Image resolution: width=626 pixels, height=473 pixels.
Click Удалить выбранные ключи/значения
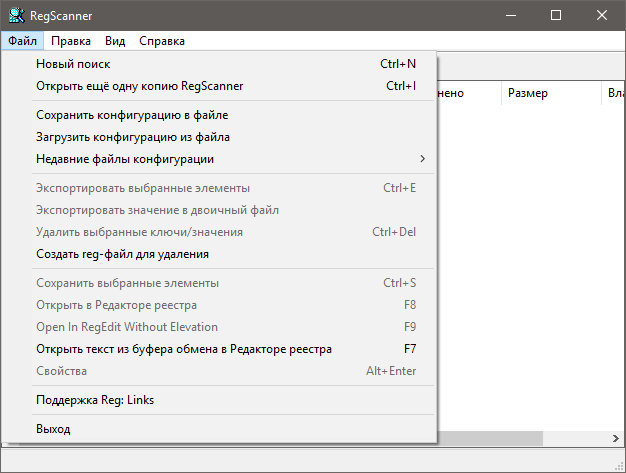point(219,232)
